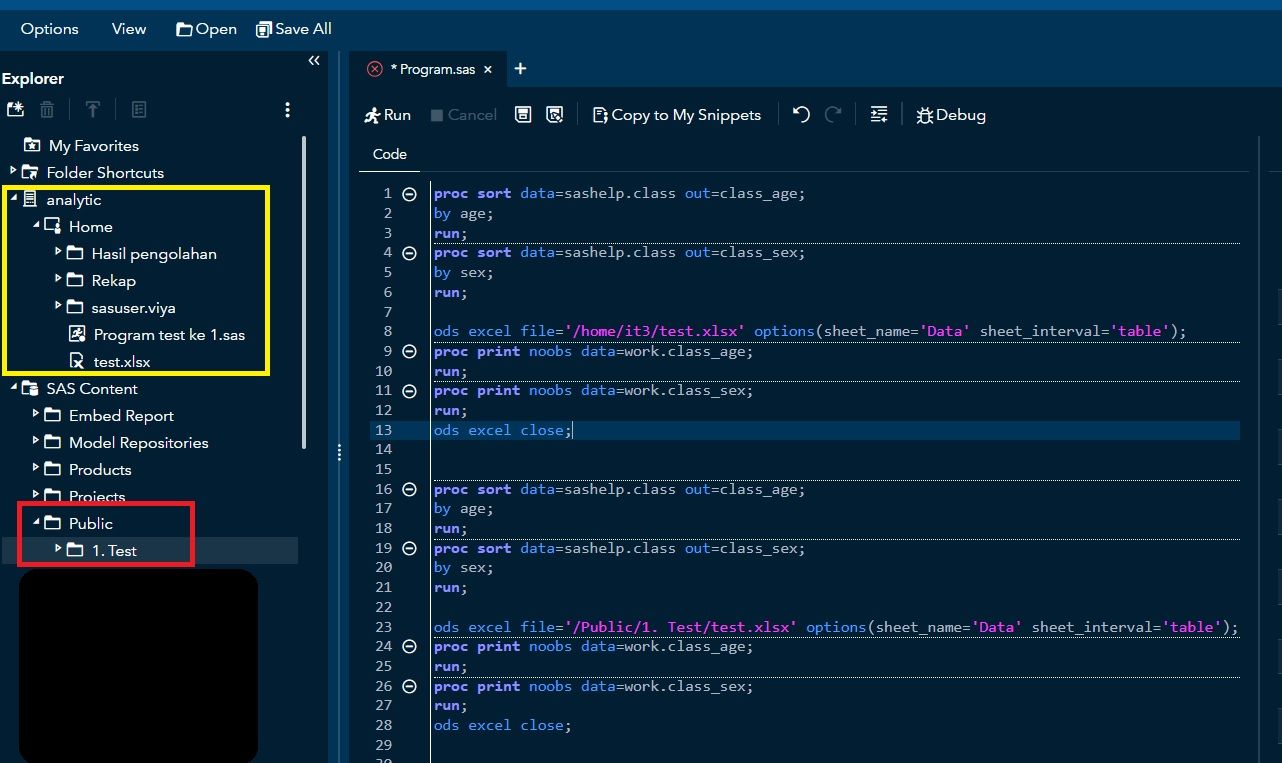Switch to the Code tab
Viewport: 1282px width, 763px height.
tap(389, 154)
